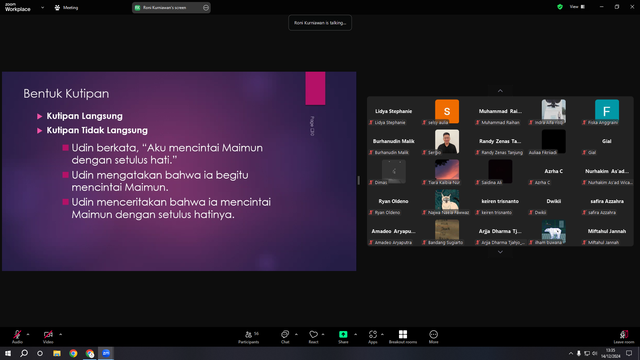Viewport: 640px width, 360px height.
Task: Select Saidina Ali's dark tile
Action: (x=500, y=171)
